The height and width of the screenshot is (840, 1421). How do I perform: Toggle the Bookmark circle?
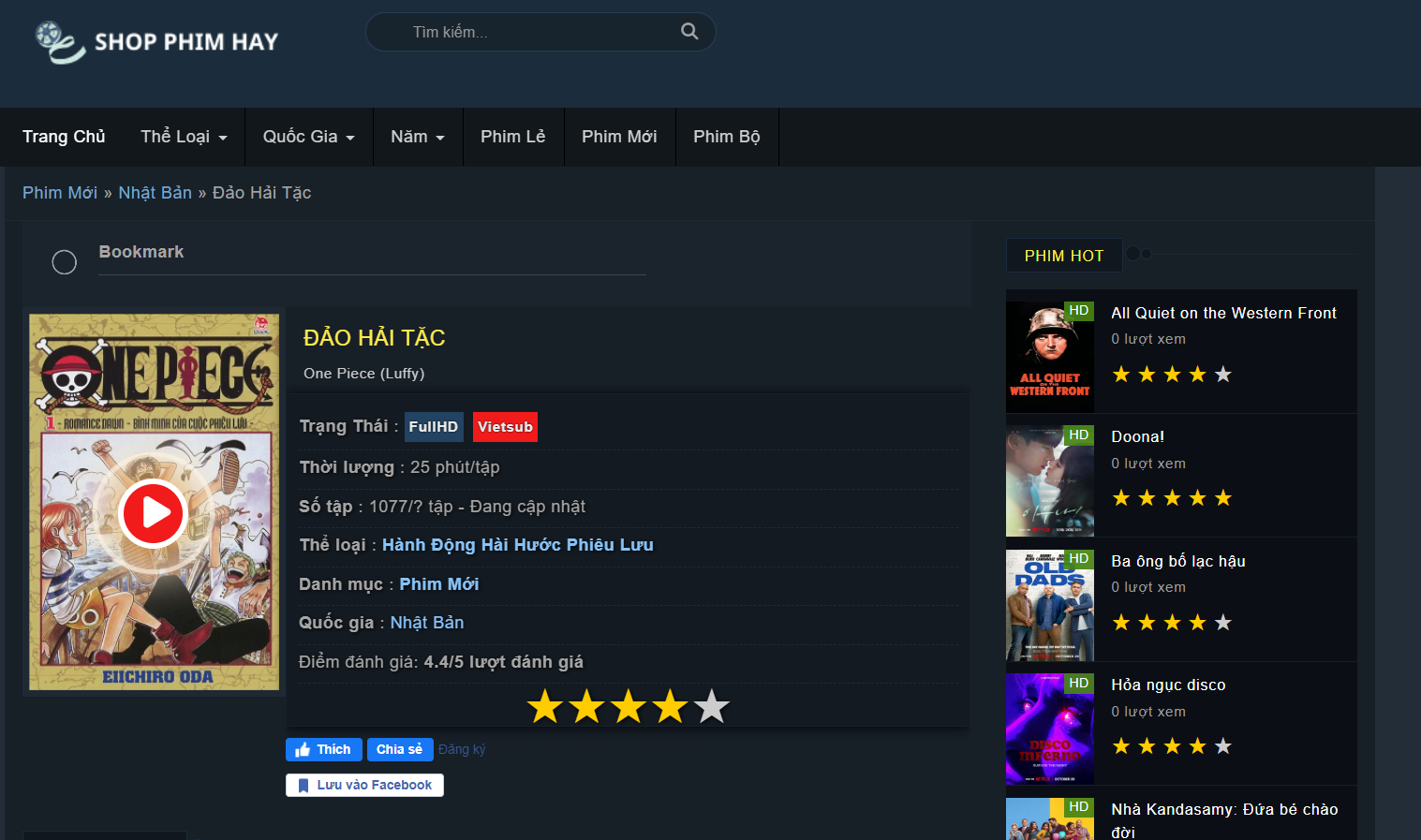coord(65,262)
